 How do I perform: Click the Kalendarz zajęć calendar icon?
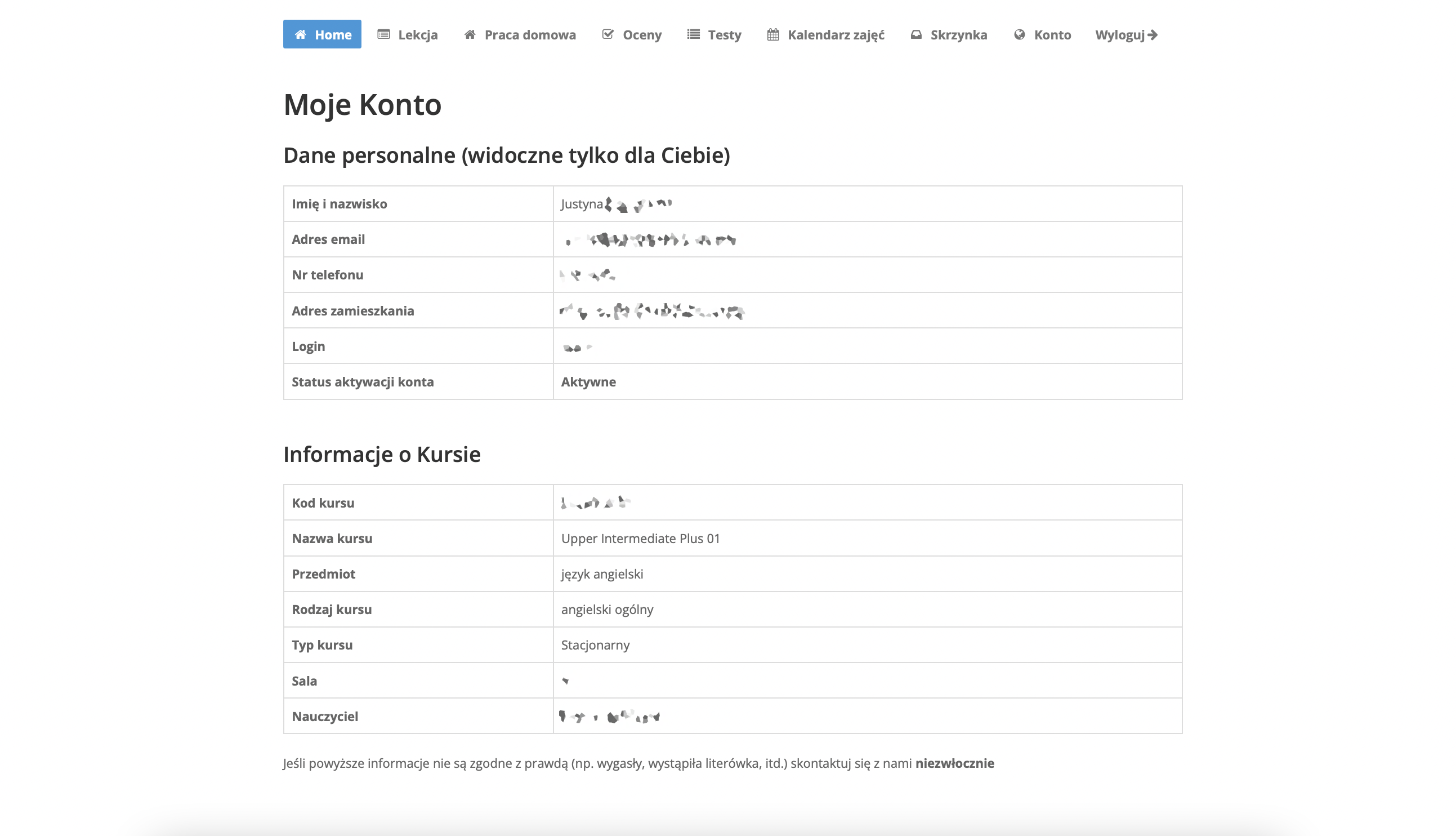(772, 34)
